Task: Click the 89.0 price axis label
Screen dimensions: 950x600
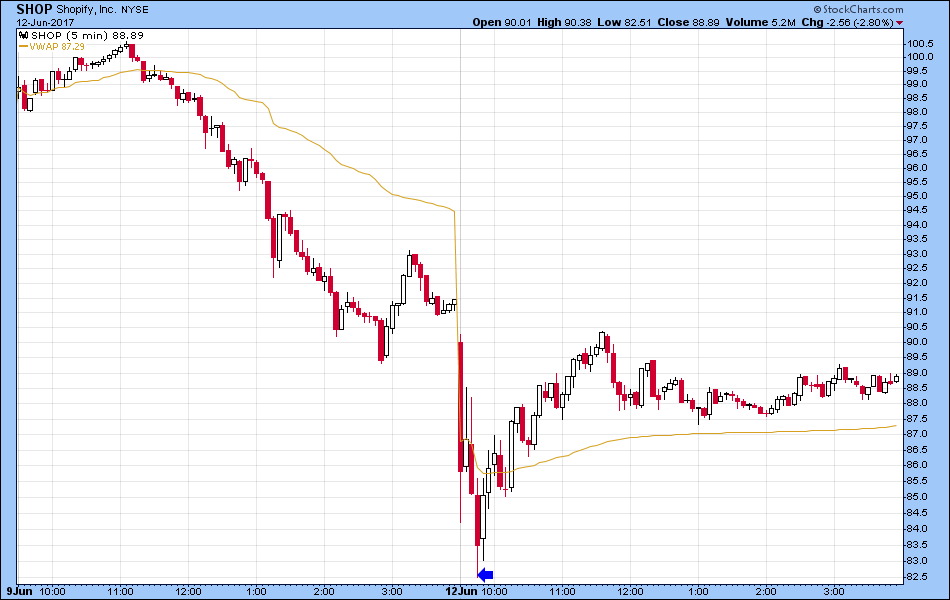Action: pyautogui.click(x=917, y=373)
